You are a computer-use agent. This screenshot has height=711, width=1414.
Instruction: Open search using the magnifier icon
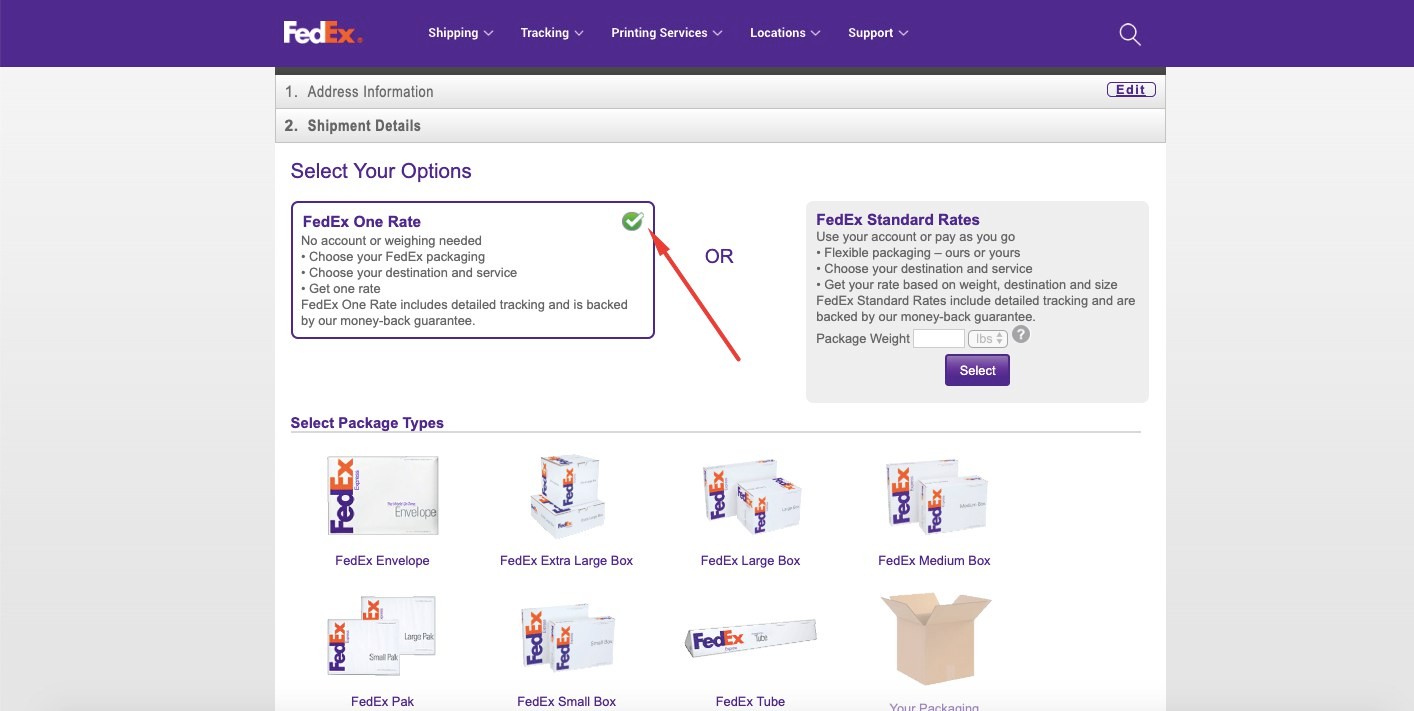click(1129, 33)
